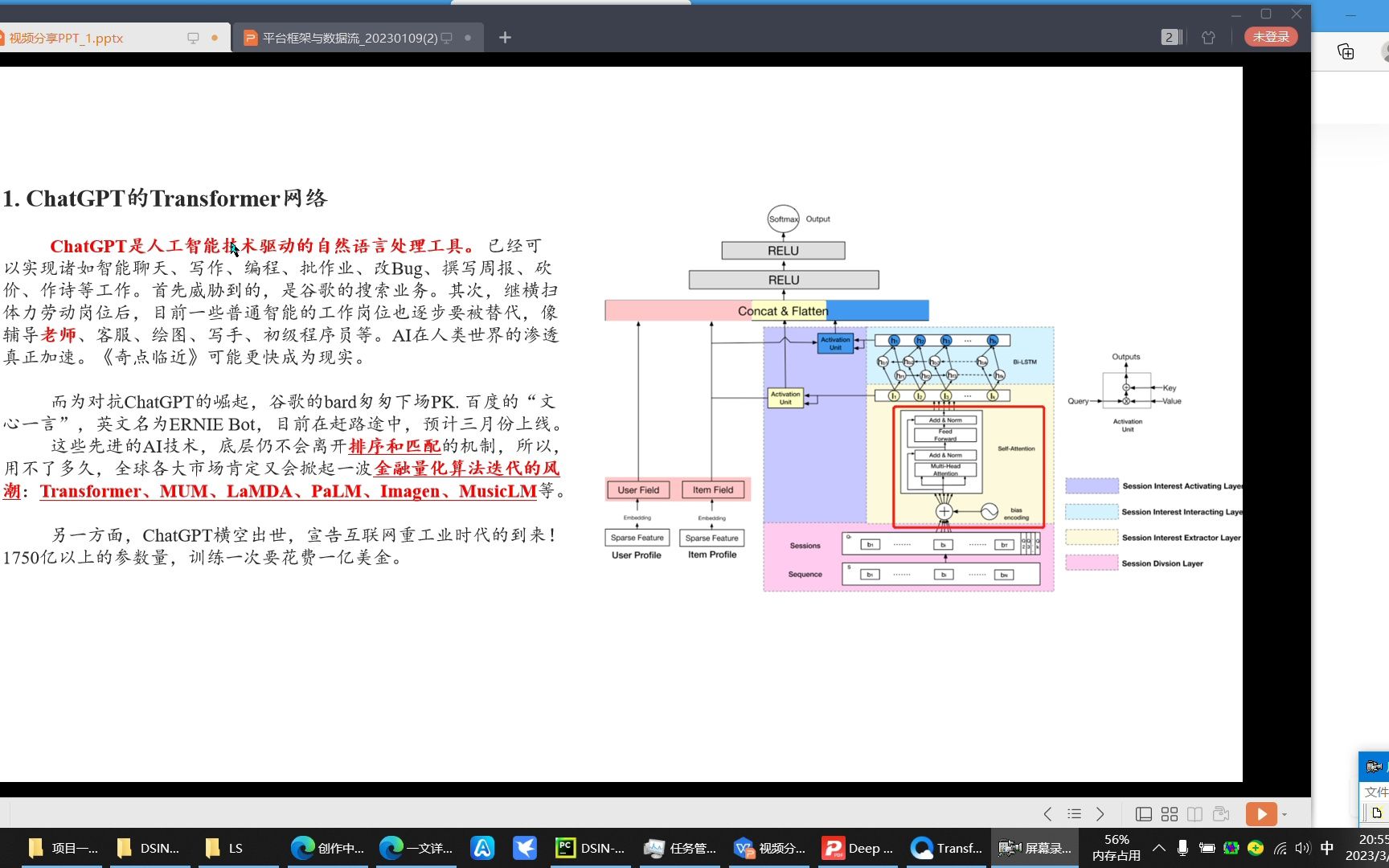Switch to the slide sorter grid view
This screenshot has height=868, width=1389.
coord(1170,813)
